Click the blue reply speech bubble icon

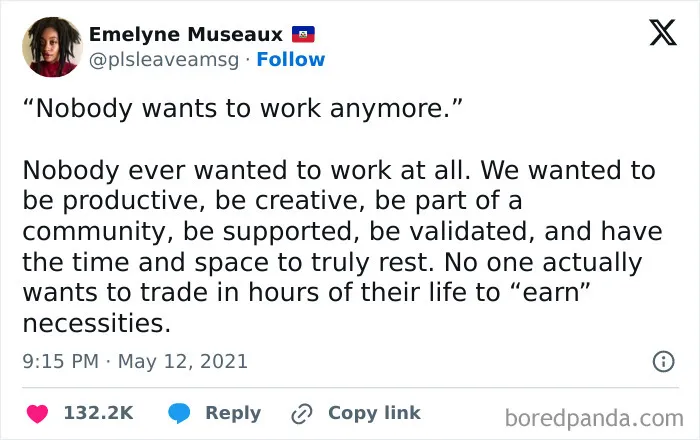[x=179, y=413]
